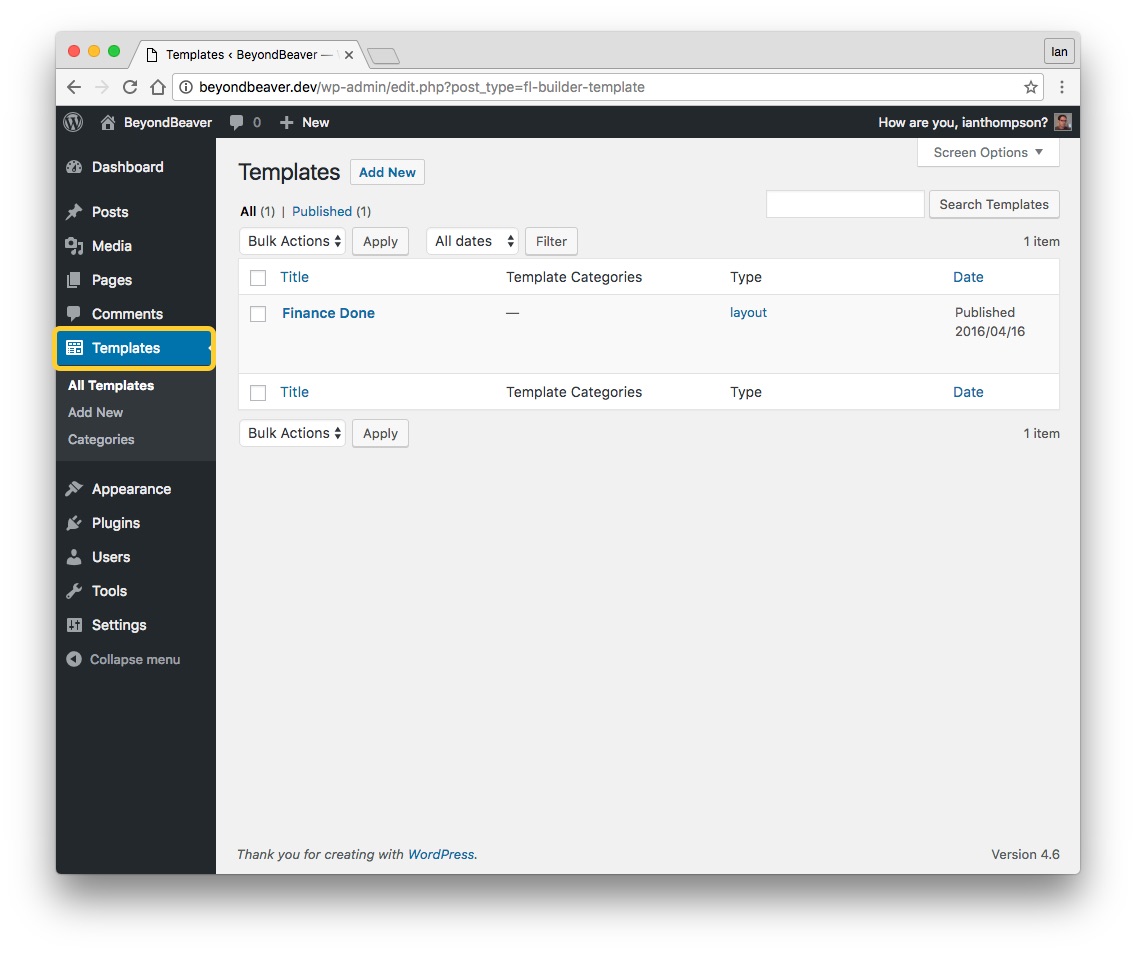Open the comments bubble icon in admin bar
1136x954 pixels.
click(x=236, y=122)
